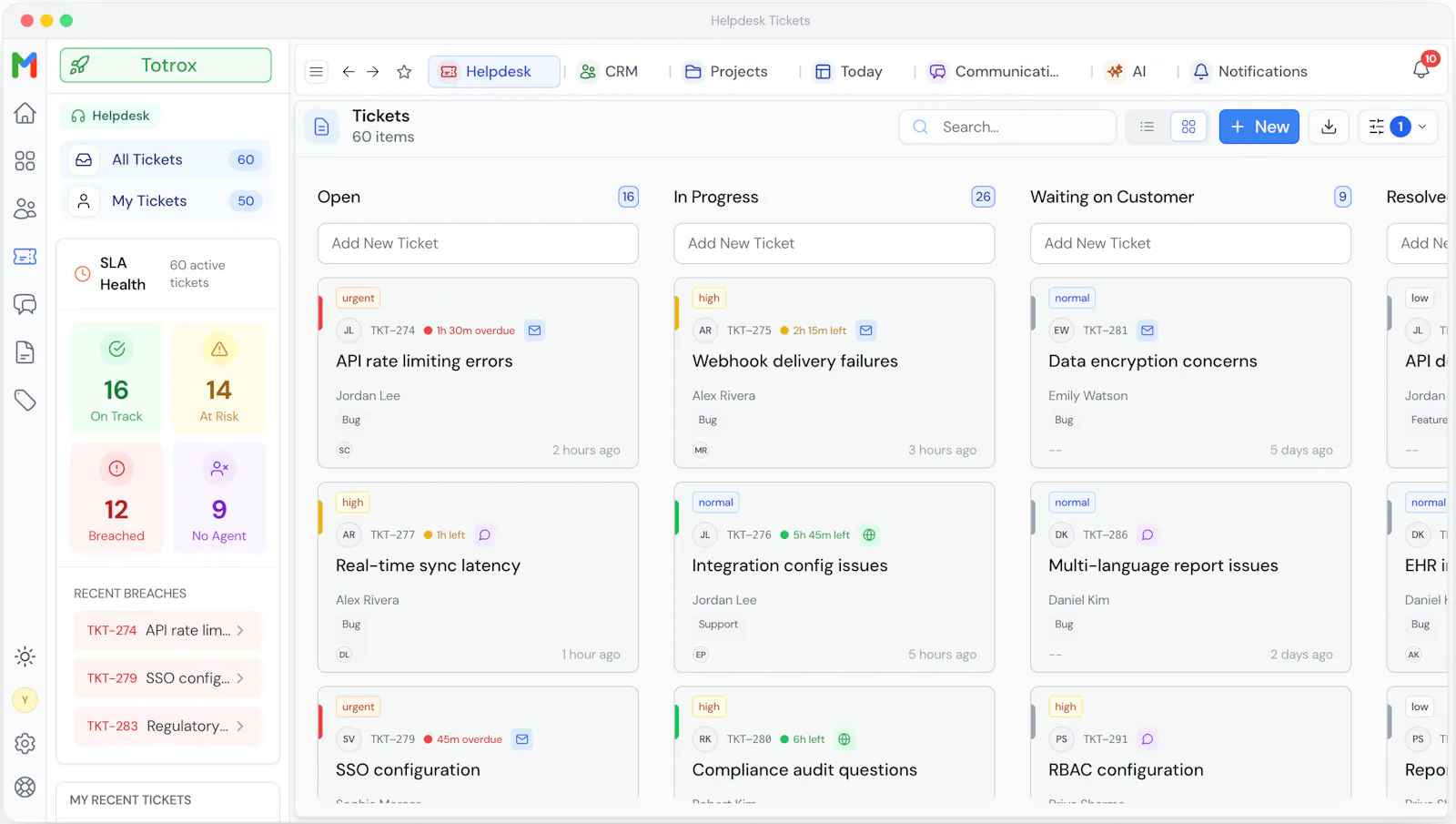Click the user avatar Y in sidebar
This screenshot has height=824, width=1456.
click(x=25, y=700)
